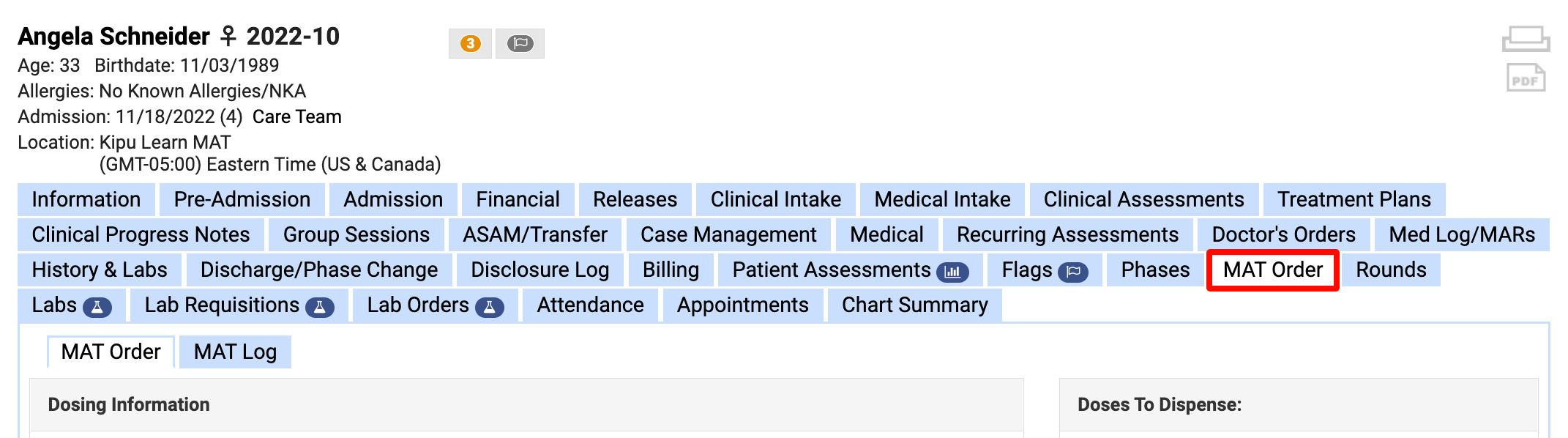
Task: Click the flask icon beside Lab Orders
Action: [490, 307]
